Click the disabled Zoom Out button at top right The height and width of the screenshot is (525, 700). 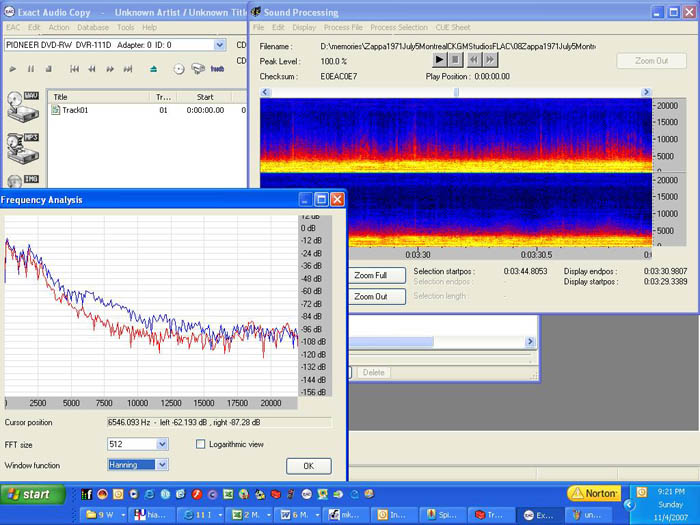pyautogui.click(x=651, y=61)
